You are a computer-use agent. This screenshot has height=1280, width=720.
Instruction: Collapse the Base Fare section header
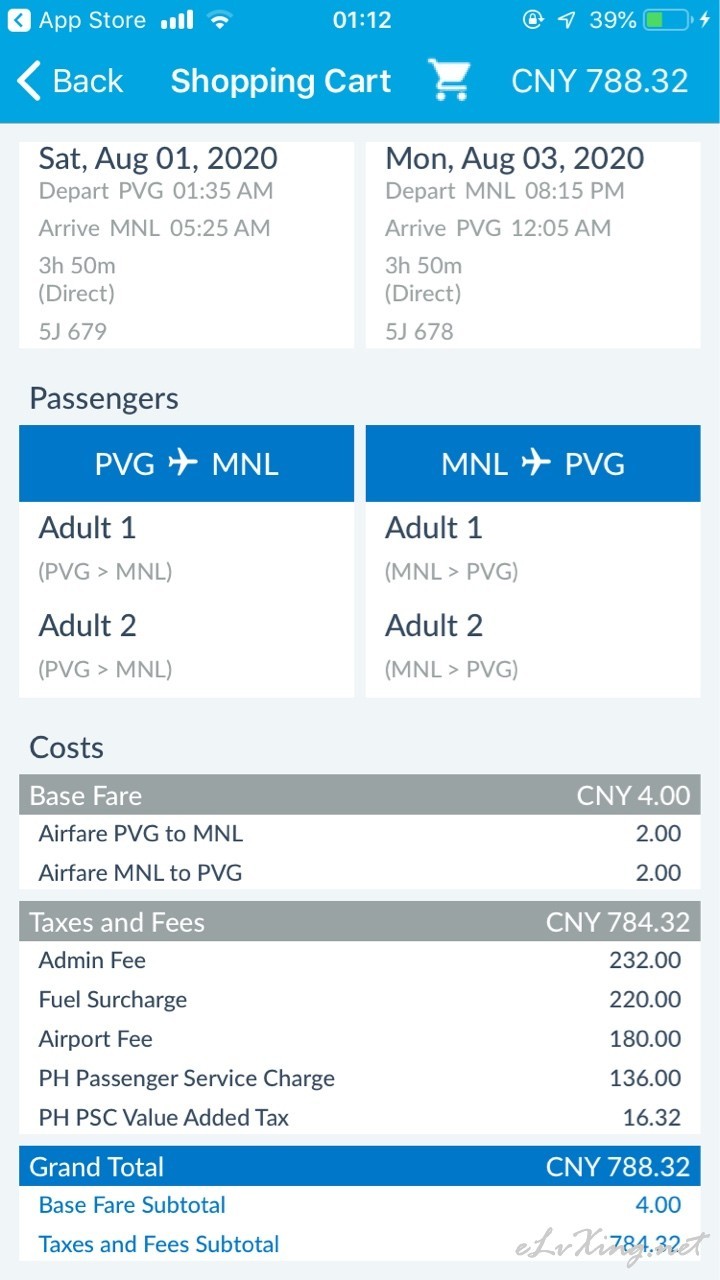tap(359, 795)
